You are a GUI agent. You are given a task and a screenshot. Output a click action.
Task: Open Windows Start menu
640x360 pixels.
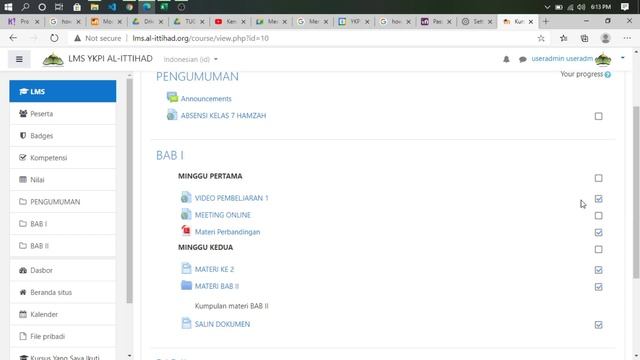coord(8,7)
